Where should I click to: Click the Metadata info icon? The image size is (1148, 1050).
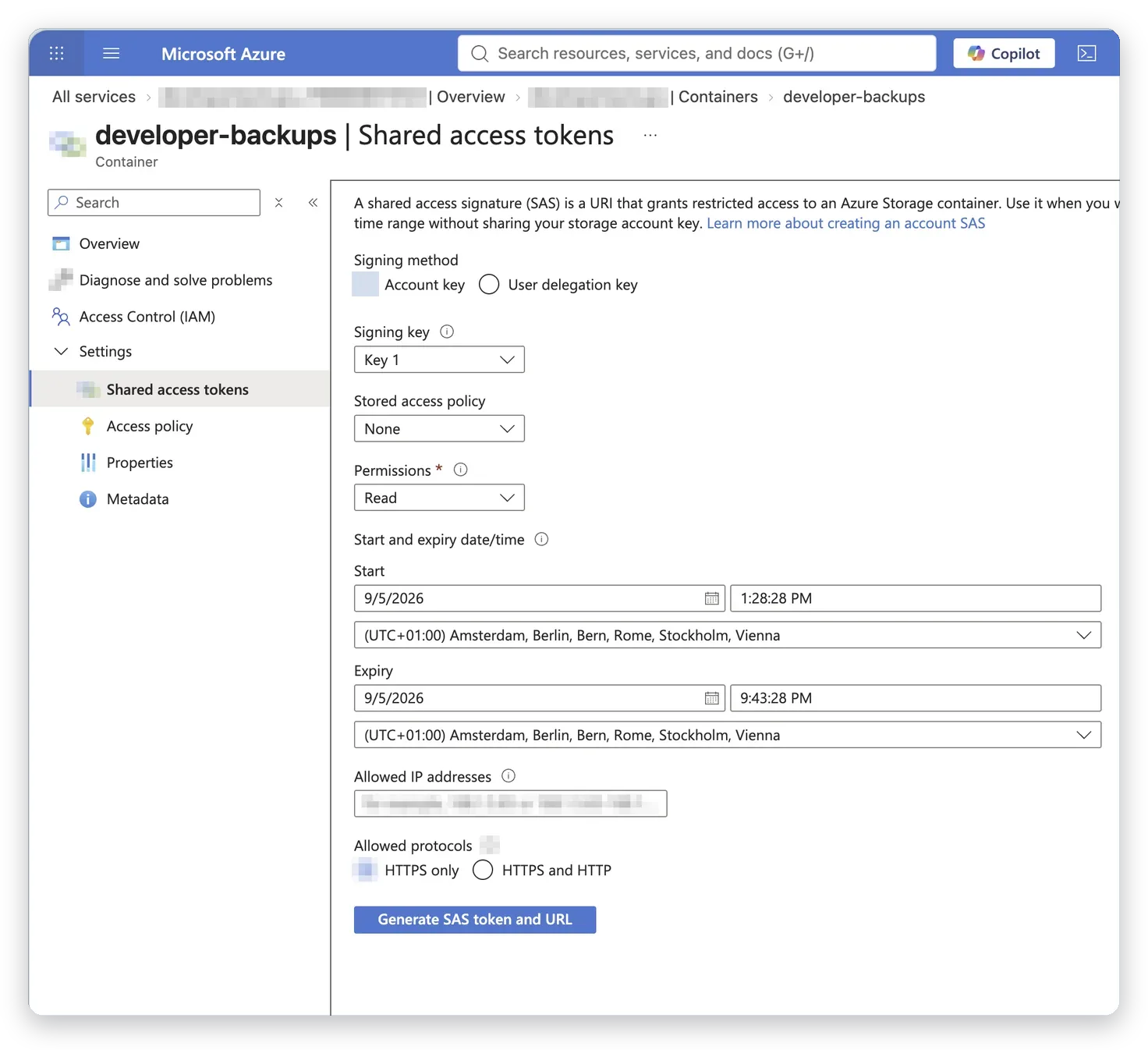coord(88,499)
